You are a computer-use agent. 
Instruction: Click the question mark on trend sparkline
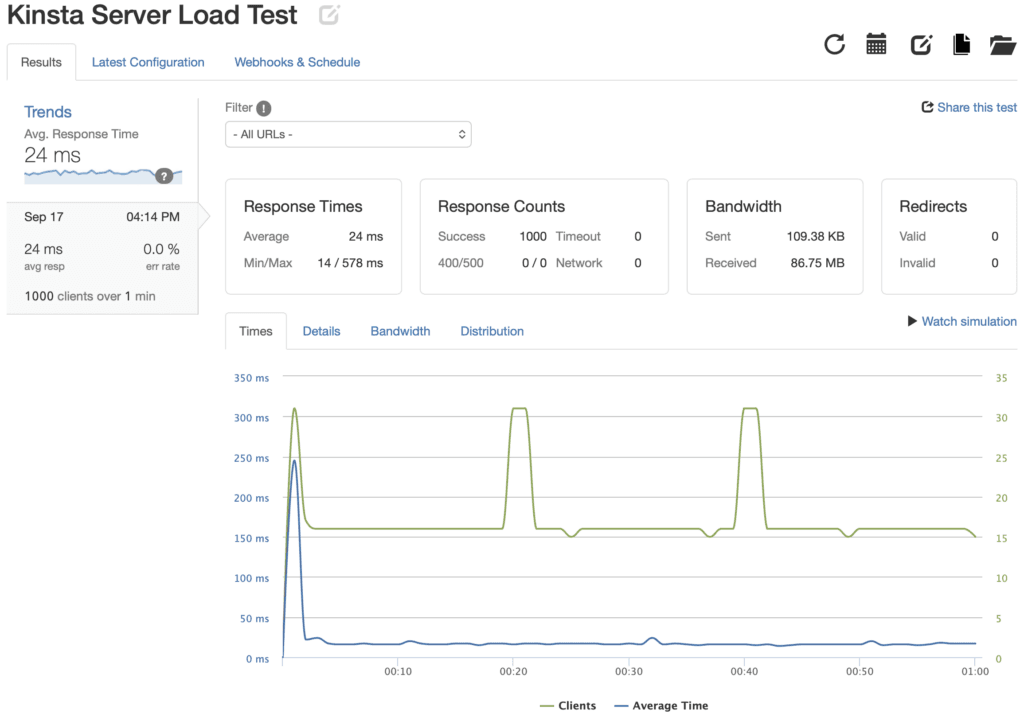click(x=164, y=176)
